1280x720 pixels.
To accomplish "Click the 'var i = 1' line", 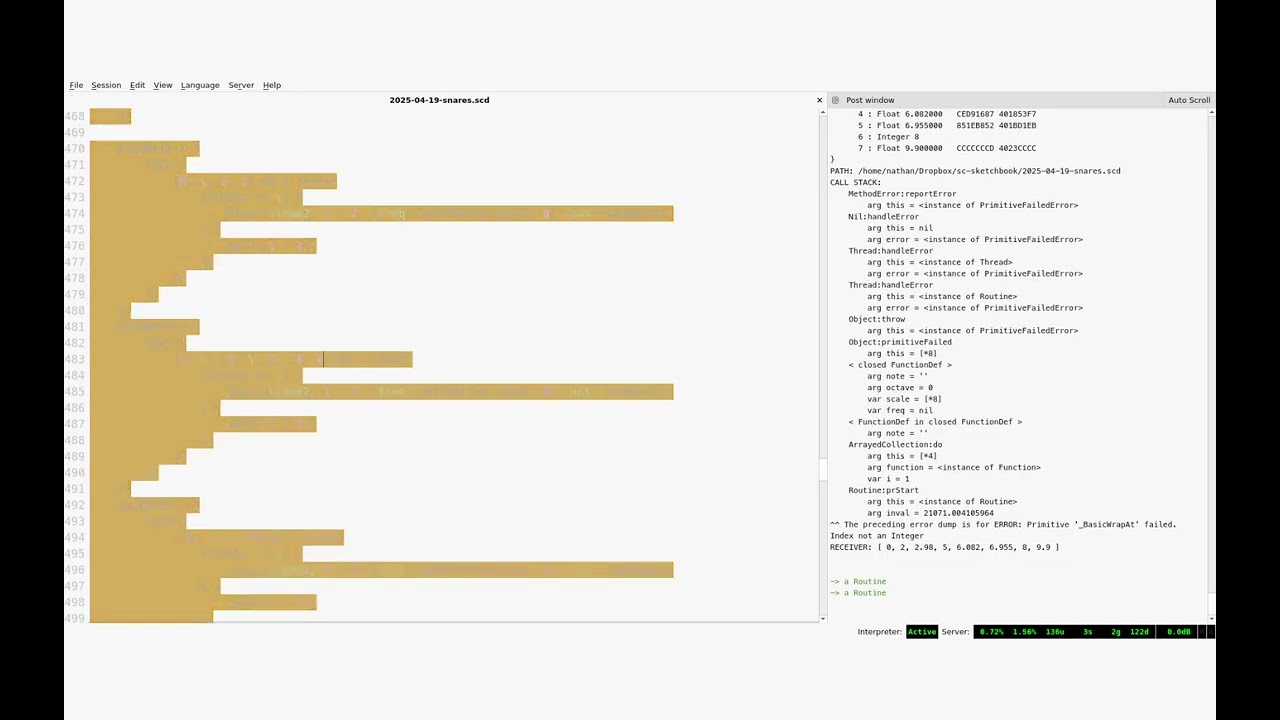I will [888, 479].
